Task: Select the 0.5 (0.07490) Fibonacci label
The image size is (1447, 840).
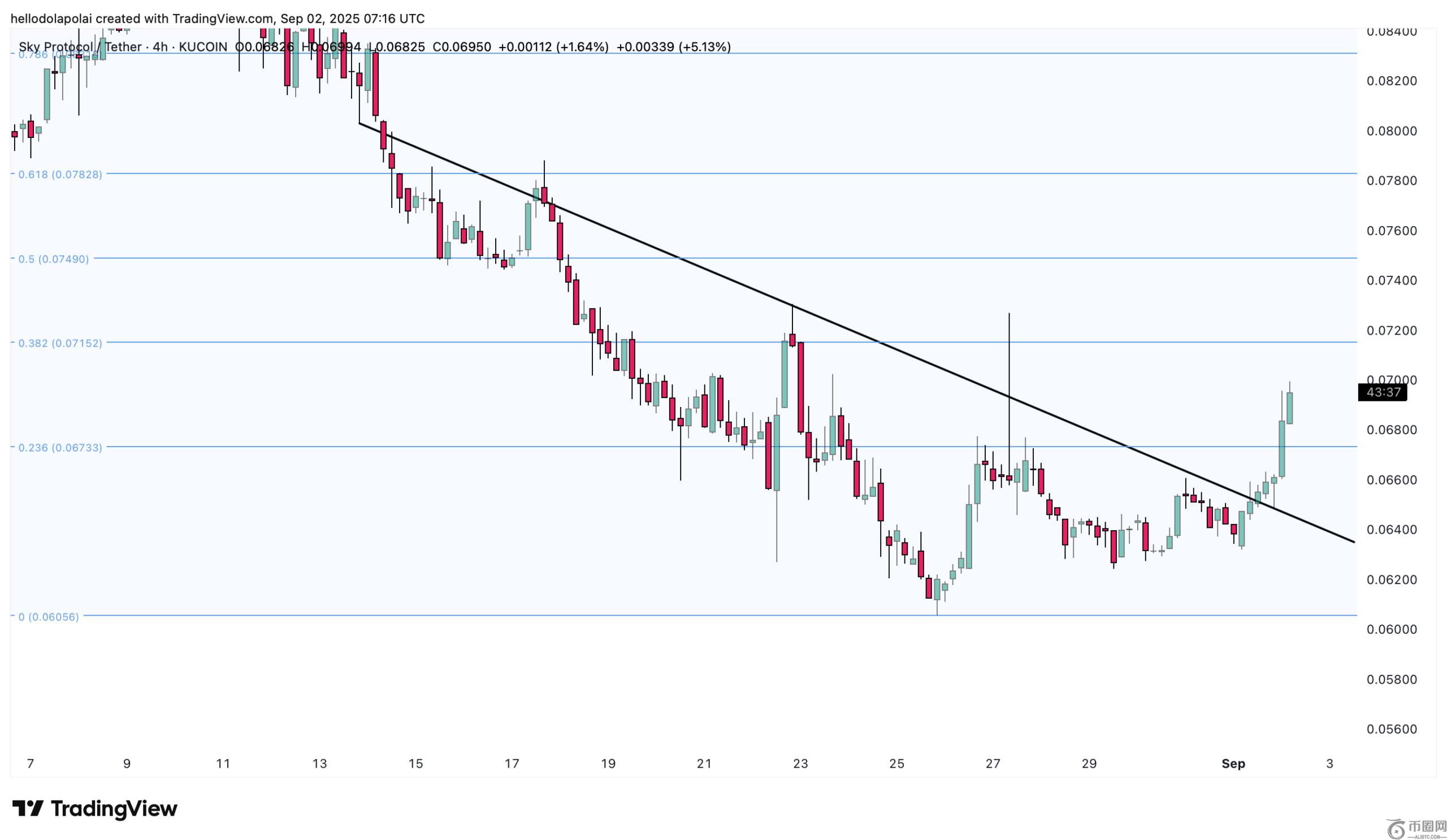Action: click(53, 259)
